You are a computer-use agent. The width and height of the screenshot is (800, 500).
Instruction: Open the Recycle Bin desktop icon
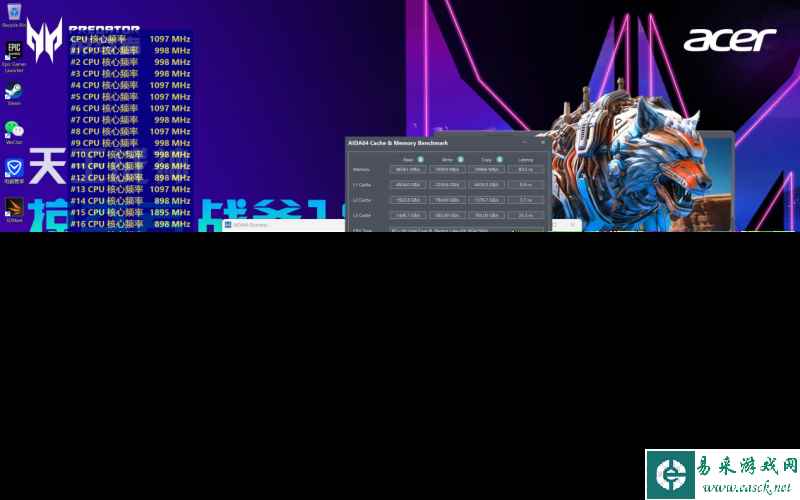(x=14, y=14)
